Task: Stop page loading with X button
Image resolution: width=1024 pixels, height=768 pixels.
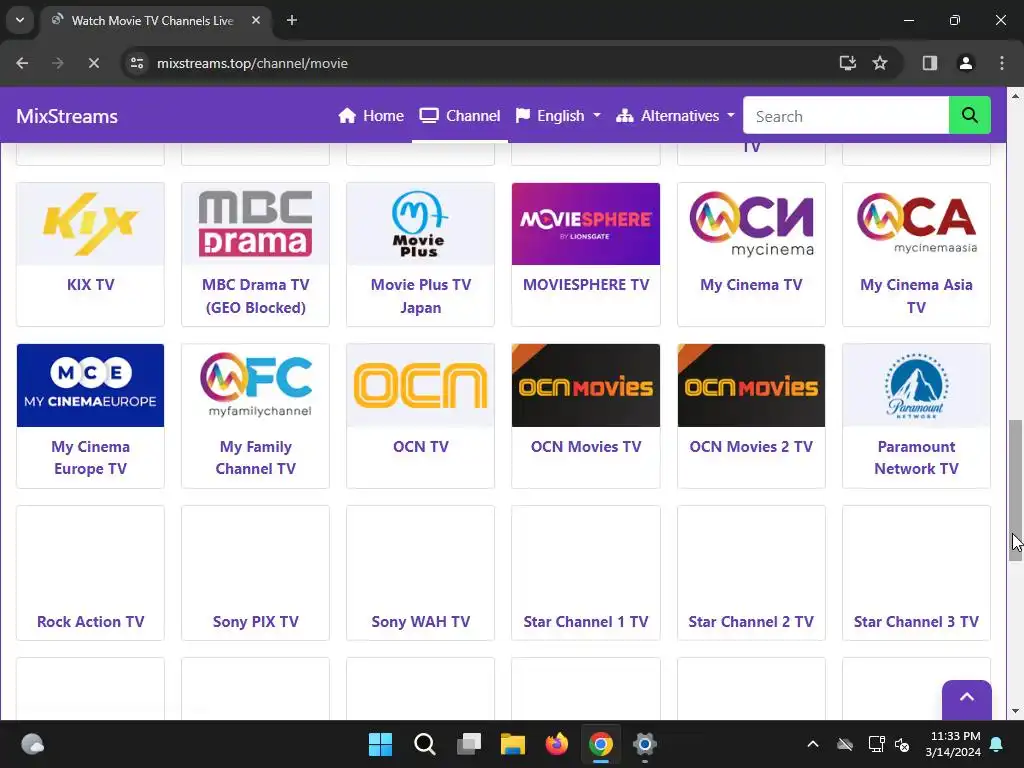Action: [93, 63]
